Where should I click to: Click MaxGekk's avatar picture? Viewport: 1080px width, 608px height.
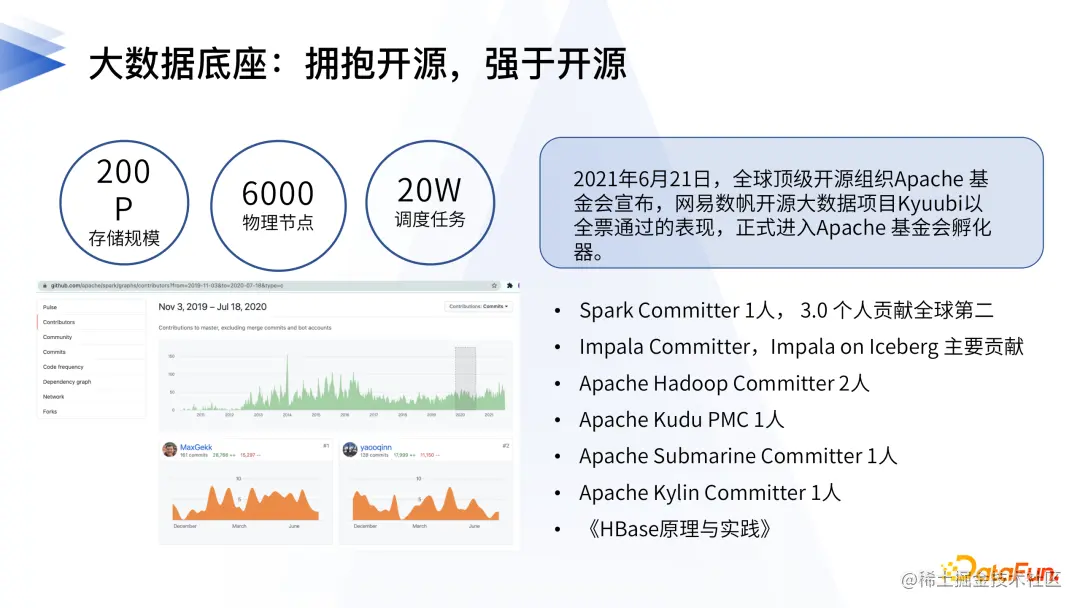coord(169,450)
